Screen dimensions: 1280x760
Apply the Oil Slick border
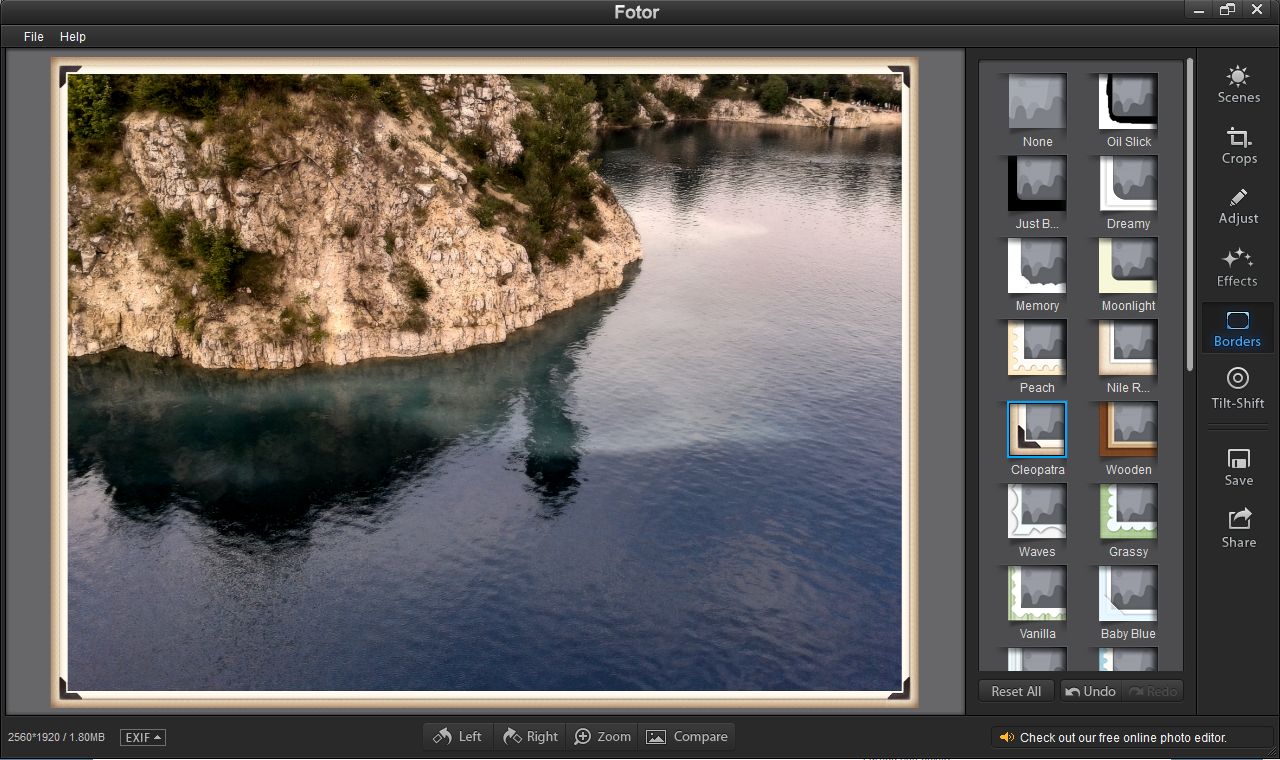[1128, 102]
